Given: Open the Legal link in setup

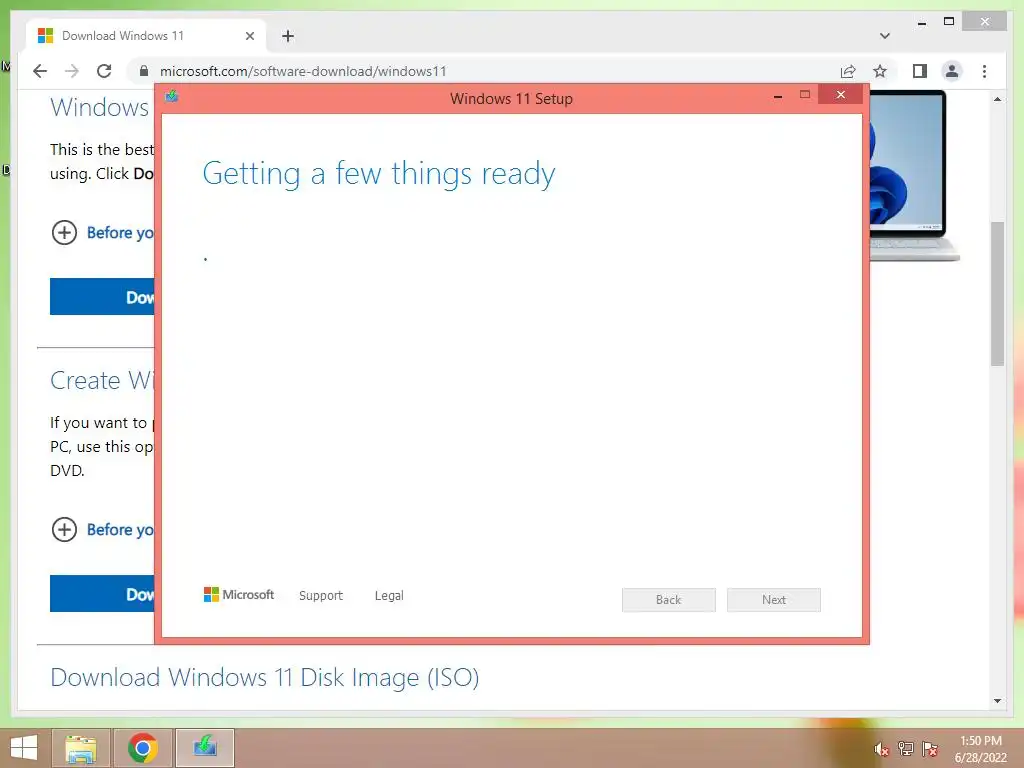Looking at the screenshot, I should [389, 596].
